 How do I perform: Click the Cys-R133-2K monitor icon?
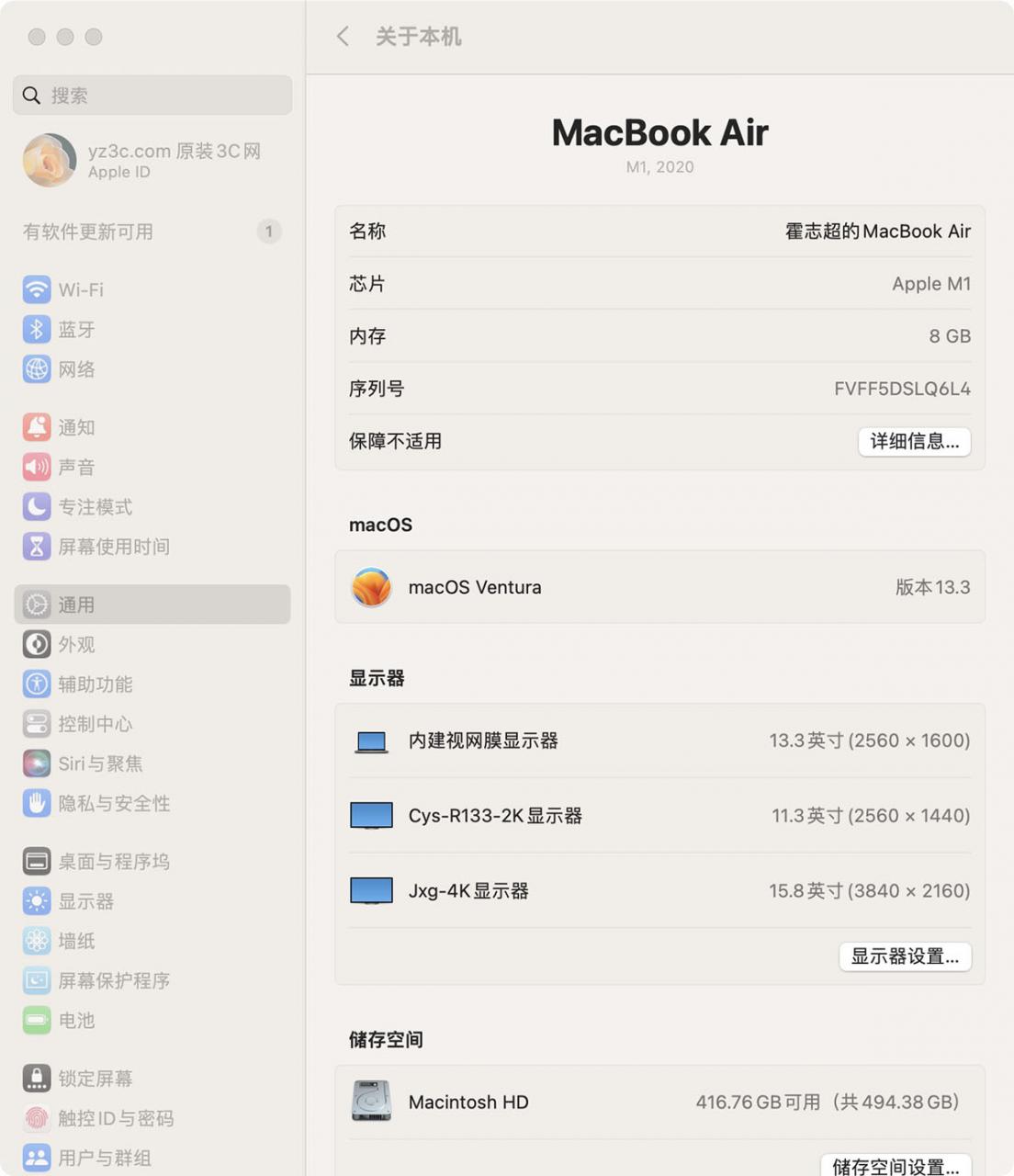[x=371, y=816]
